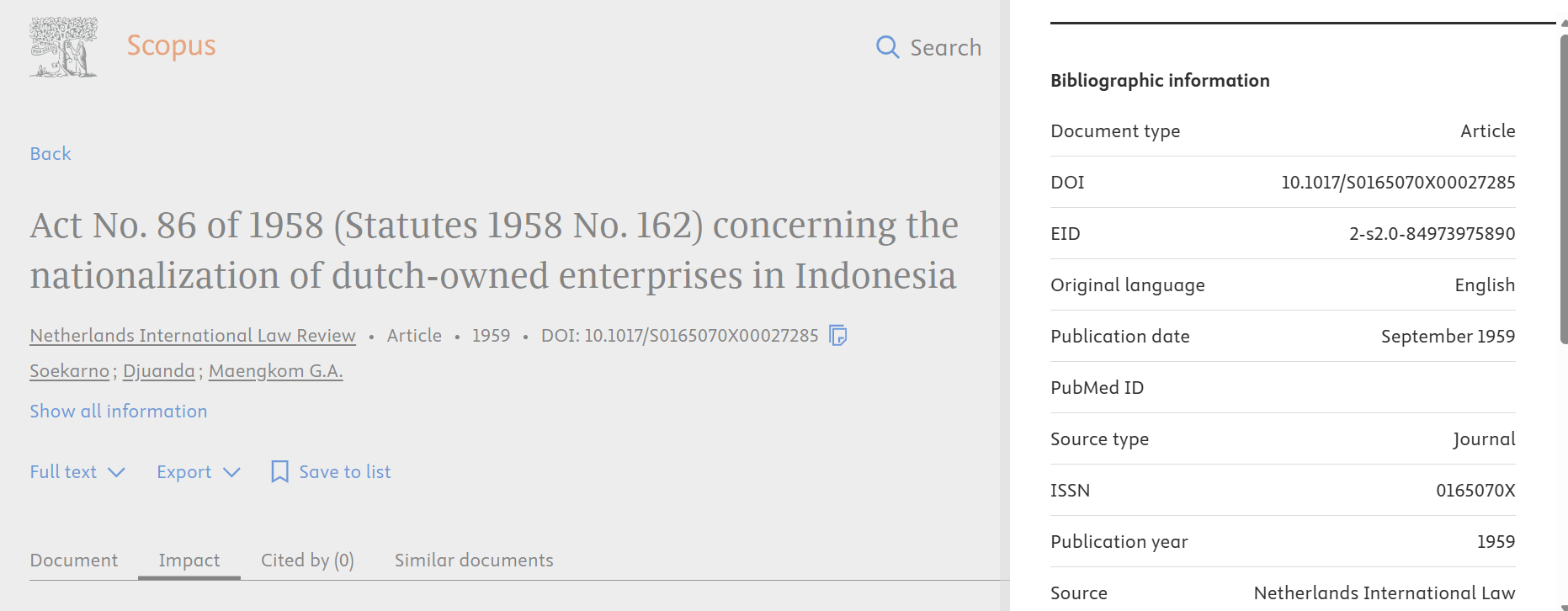Switch to the Impact tab
This screenshot has width=1568, height=611.
point(189,561)
